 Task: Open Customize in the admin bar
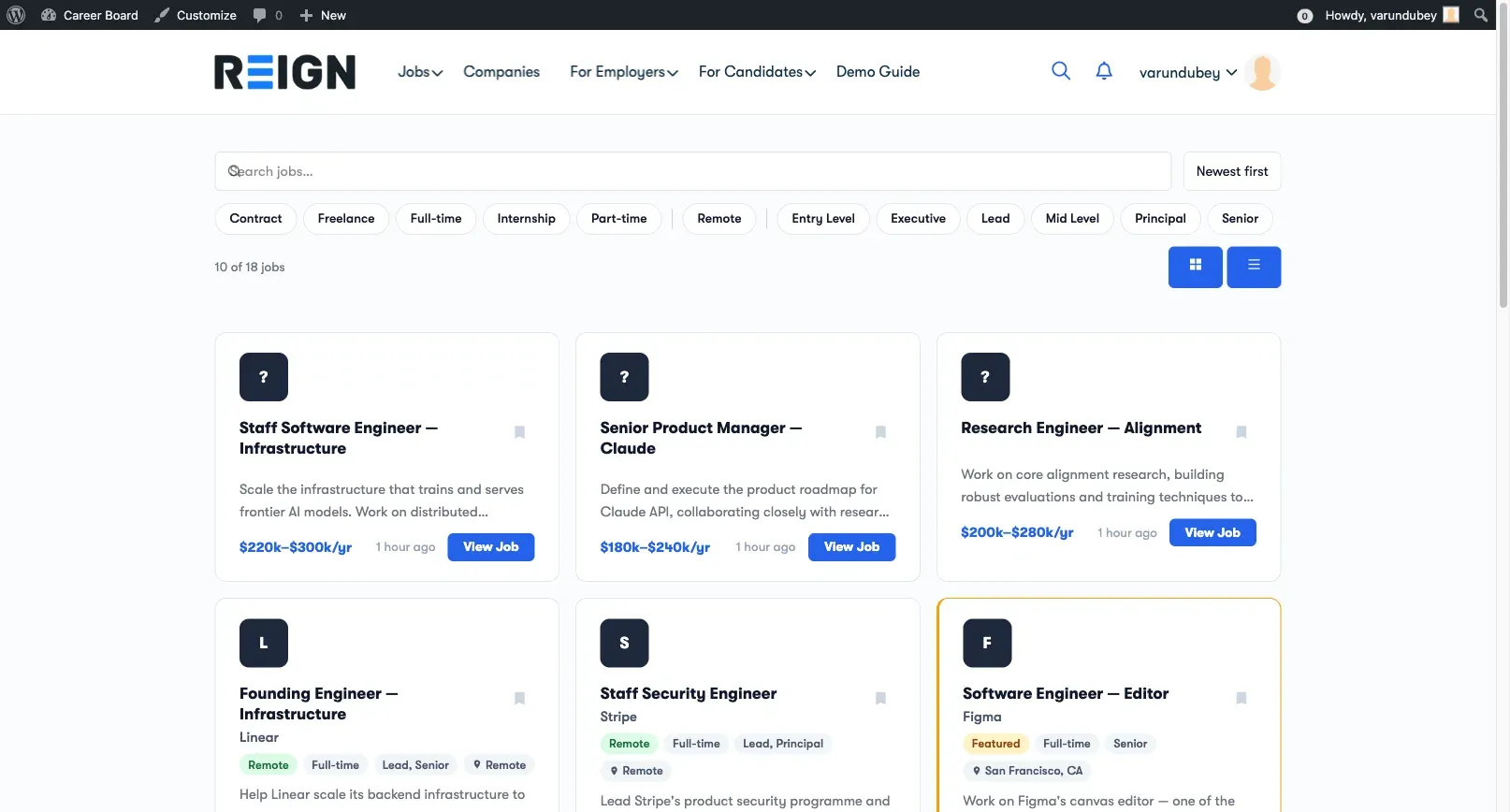point(196,15)
